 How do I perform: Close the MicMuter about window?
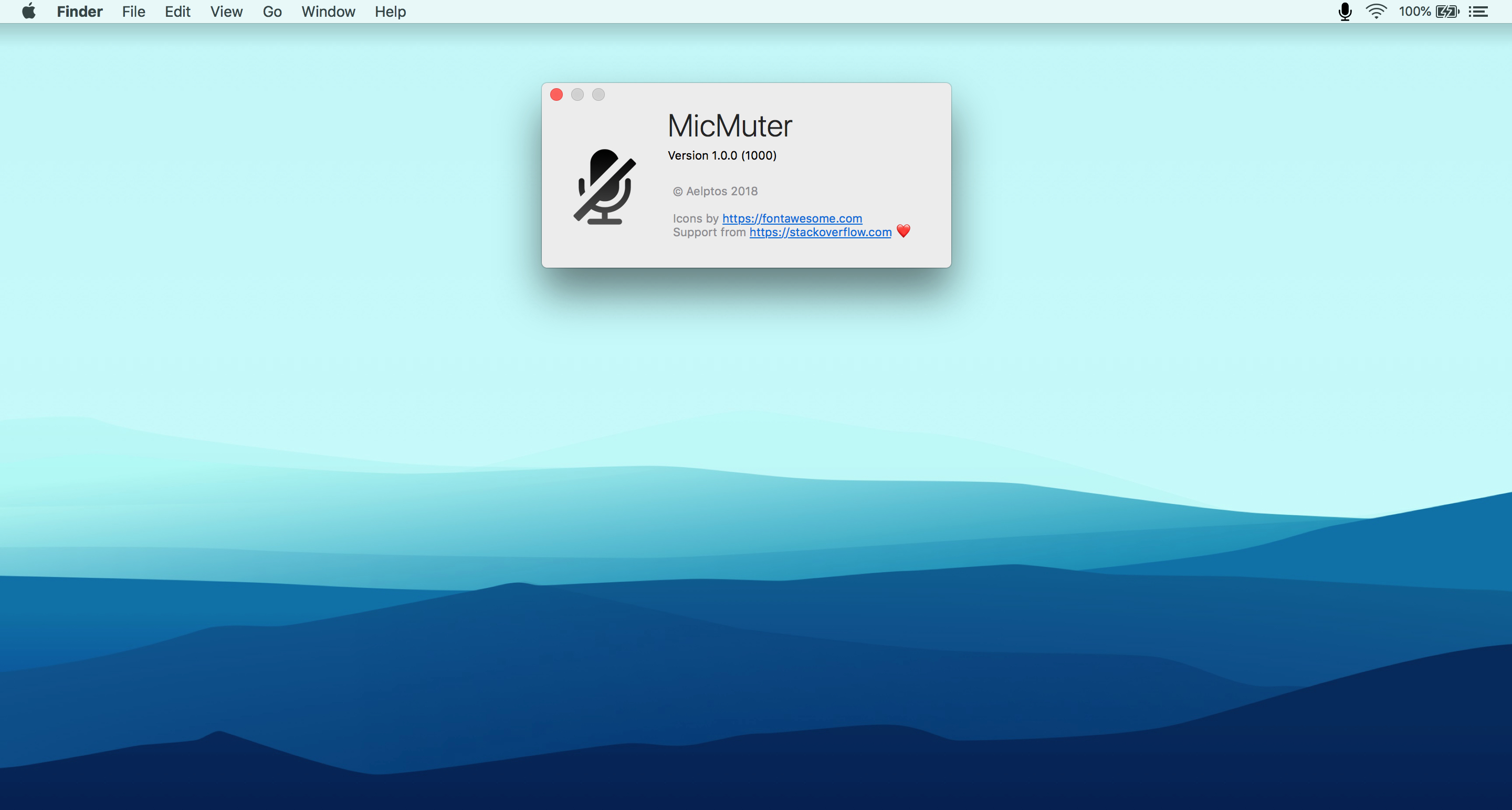coord(556,94)
